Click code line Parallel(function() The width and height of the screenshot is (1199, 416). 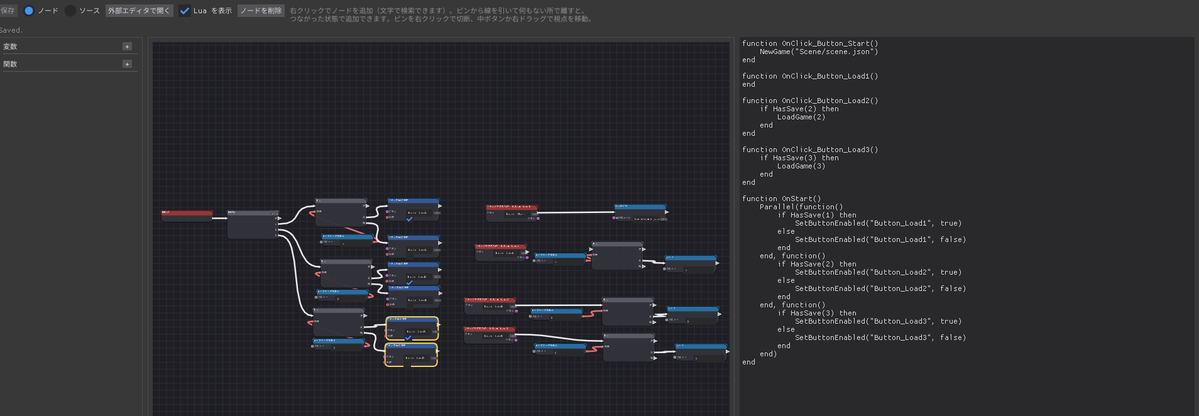(801, 206)
